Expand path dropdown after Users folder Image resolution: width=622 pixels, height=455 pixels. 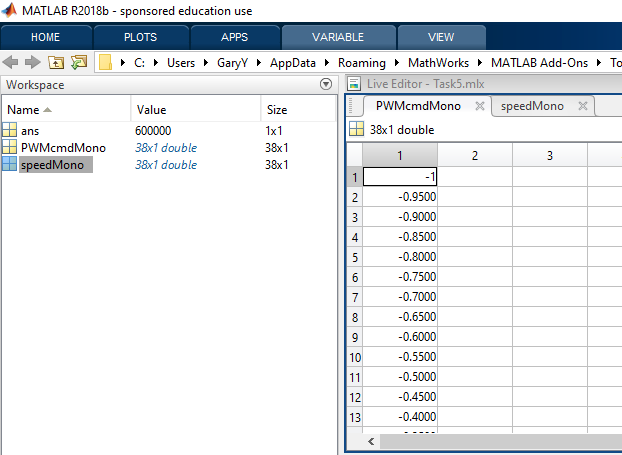(x=205, y=62)
